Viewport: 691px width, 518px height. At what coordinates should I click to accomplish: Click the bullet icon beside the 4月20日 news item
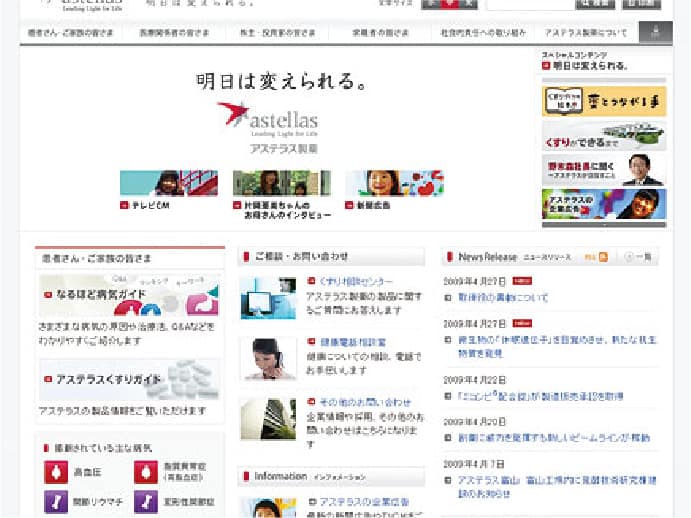click(x=448, y=438)
